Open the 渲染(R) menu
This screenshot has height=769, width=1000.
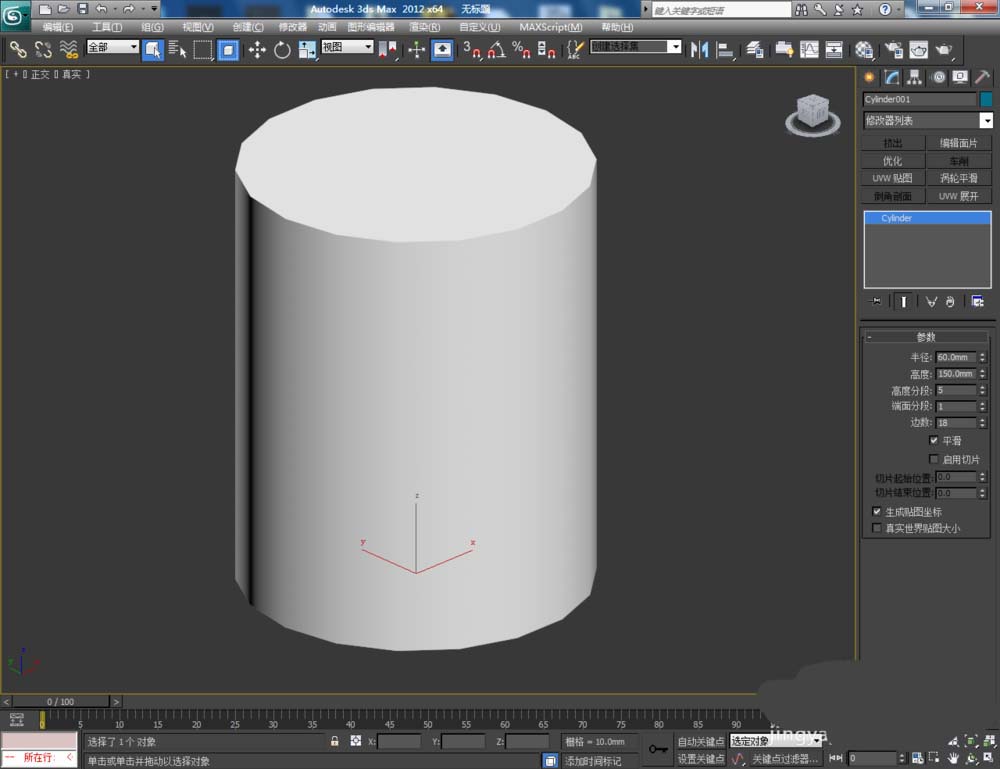pos(424,27)
